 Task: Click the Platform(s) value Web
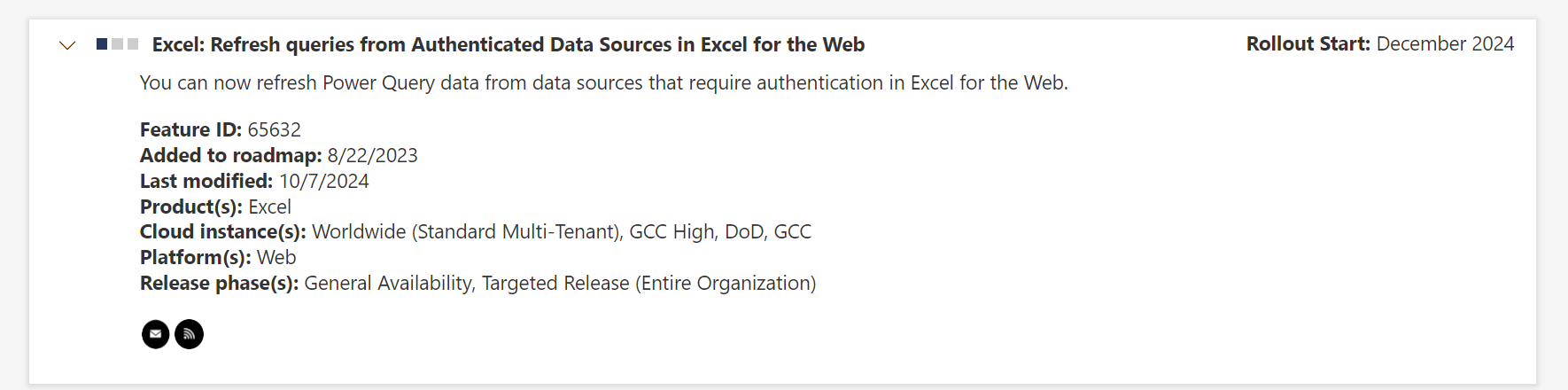tap(276, 257)
